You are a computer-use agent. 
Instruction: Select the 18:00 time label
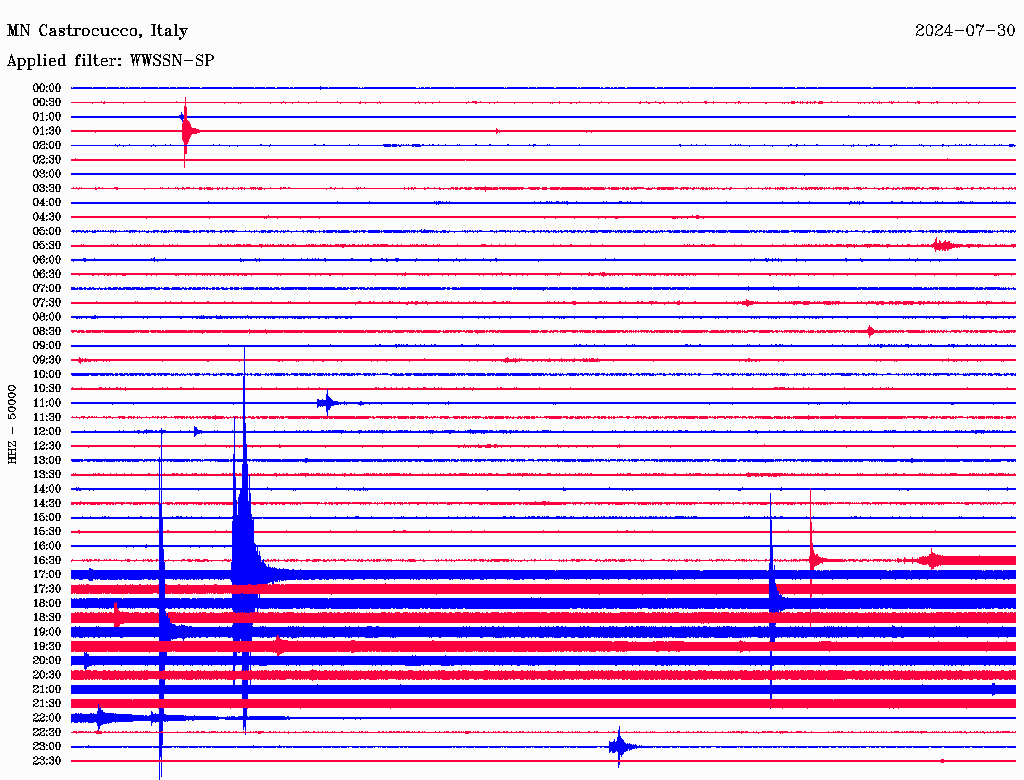46,604
